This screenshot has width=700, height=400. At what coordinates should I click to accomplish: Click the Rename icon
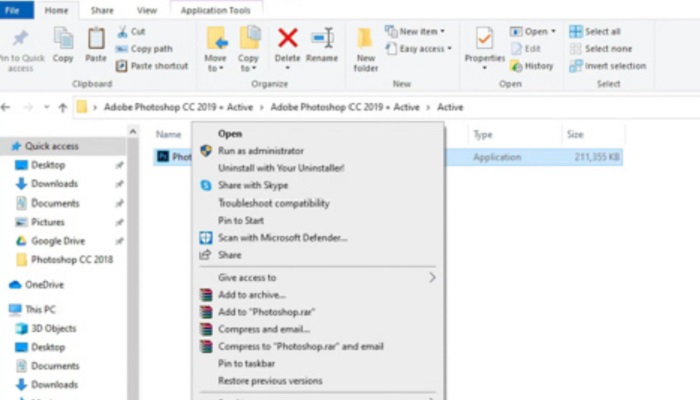click(x=322, y=38)
